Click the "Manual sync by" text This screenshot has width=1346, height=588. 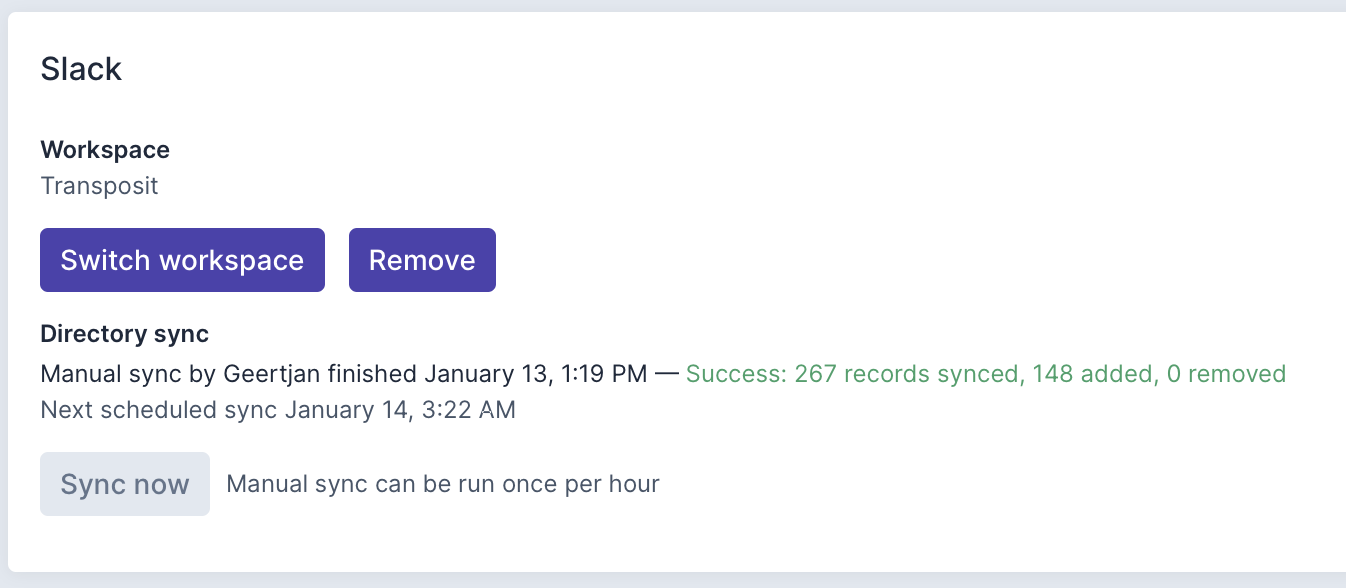128,374
